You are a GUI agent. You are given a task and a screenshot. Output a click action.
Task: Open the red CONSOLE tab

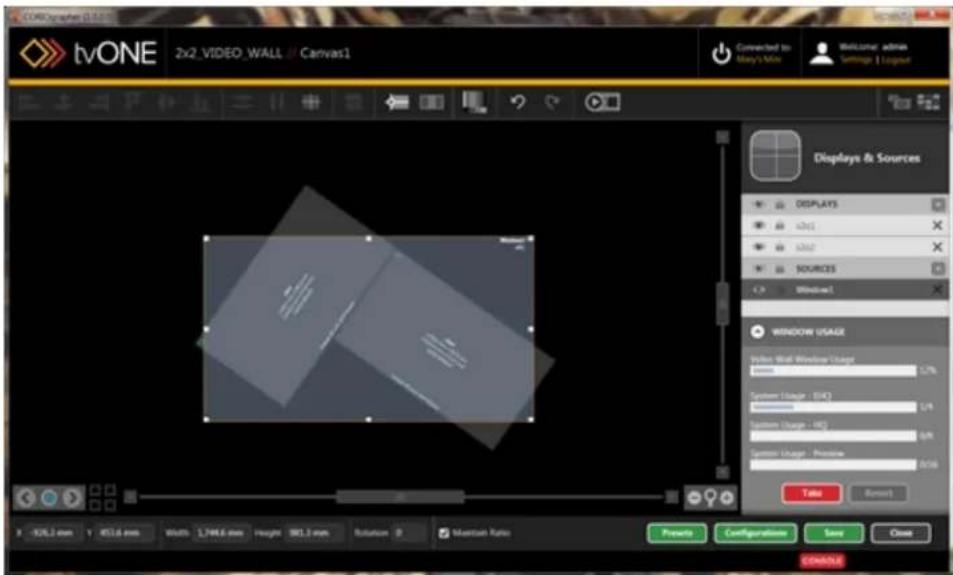pyautogui.click(x=822, y=561)
